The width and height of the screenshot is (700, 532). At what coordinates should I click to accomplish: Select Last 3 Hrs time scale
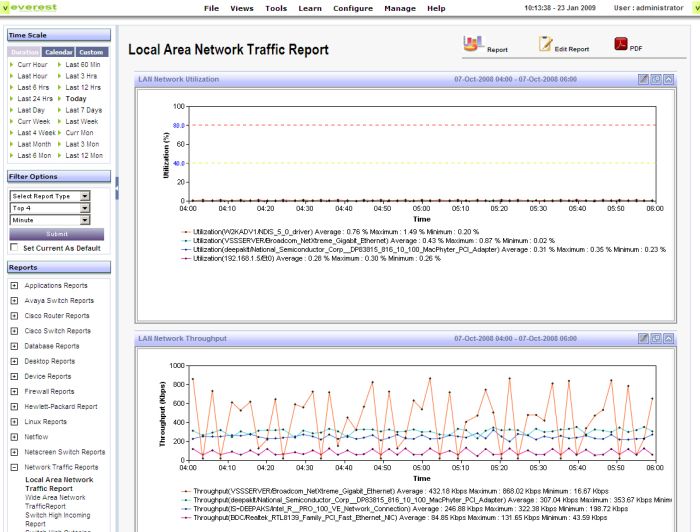(81, 76)
